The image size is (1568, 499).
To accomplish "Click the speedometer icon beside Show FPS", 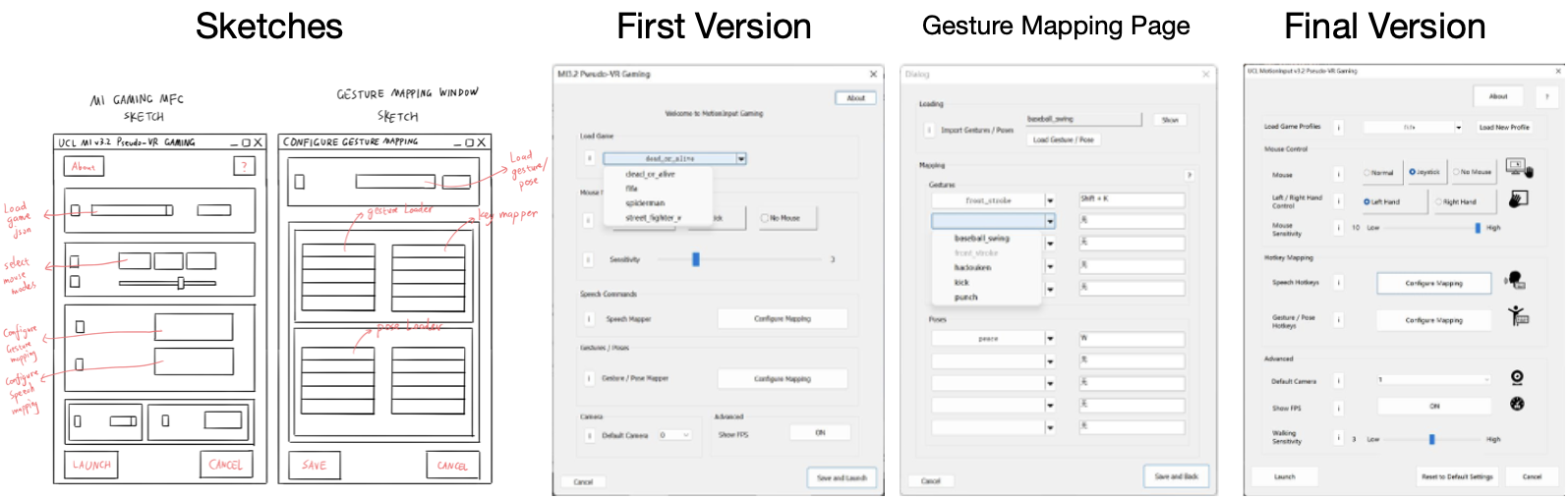I will point(1517,404).
